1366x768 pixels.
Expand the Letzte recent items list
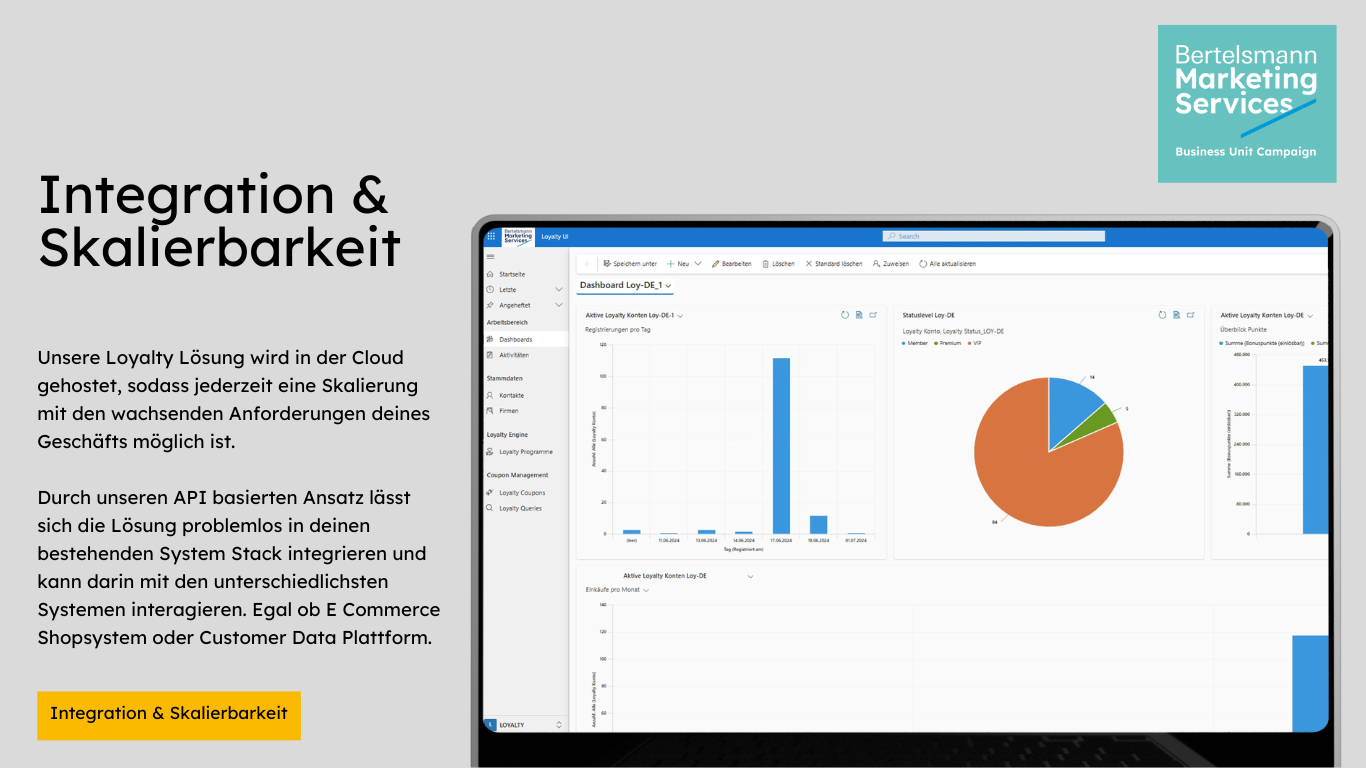558,290
